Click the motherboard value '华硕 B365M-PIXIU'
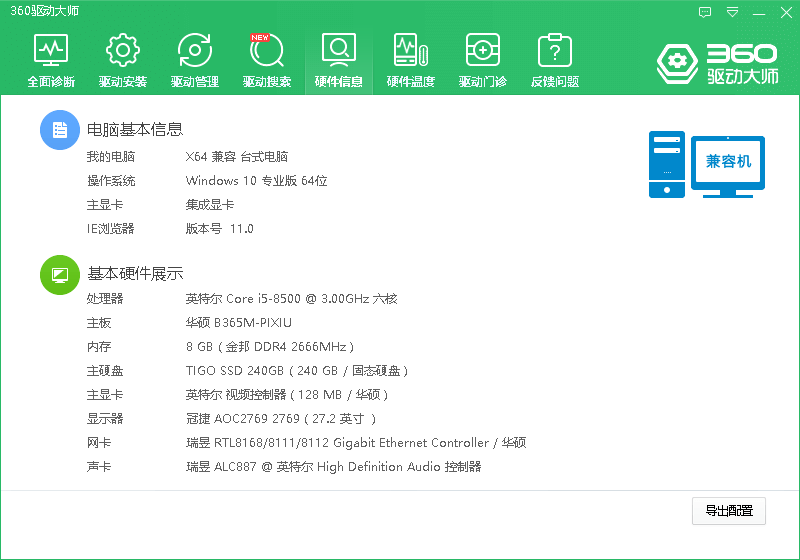Image resolution: width=800 pixels, height=560 pixels. click(x=239, y=322)
